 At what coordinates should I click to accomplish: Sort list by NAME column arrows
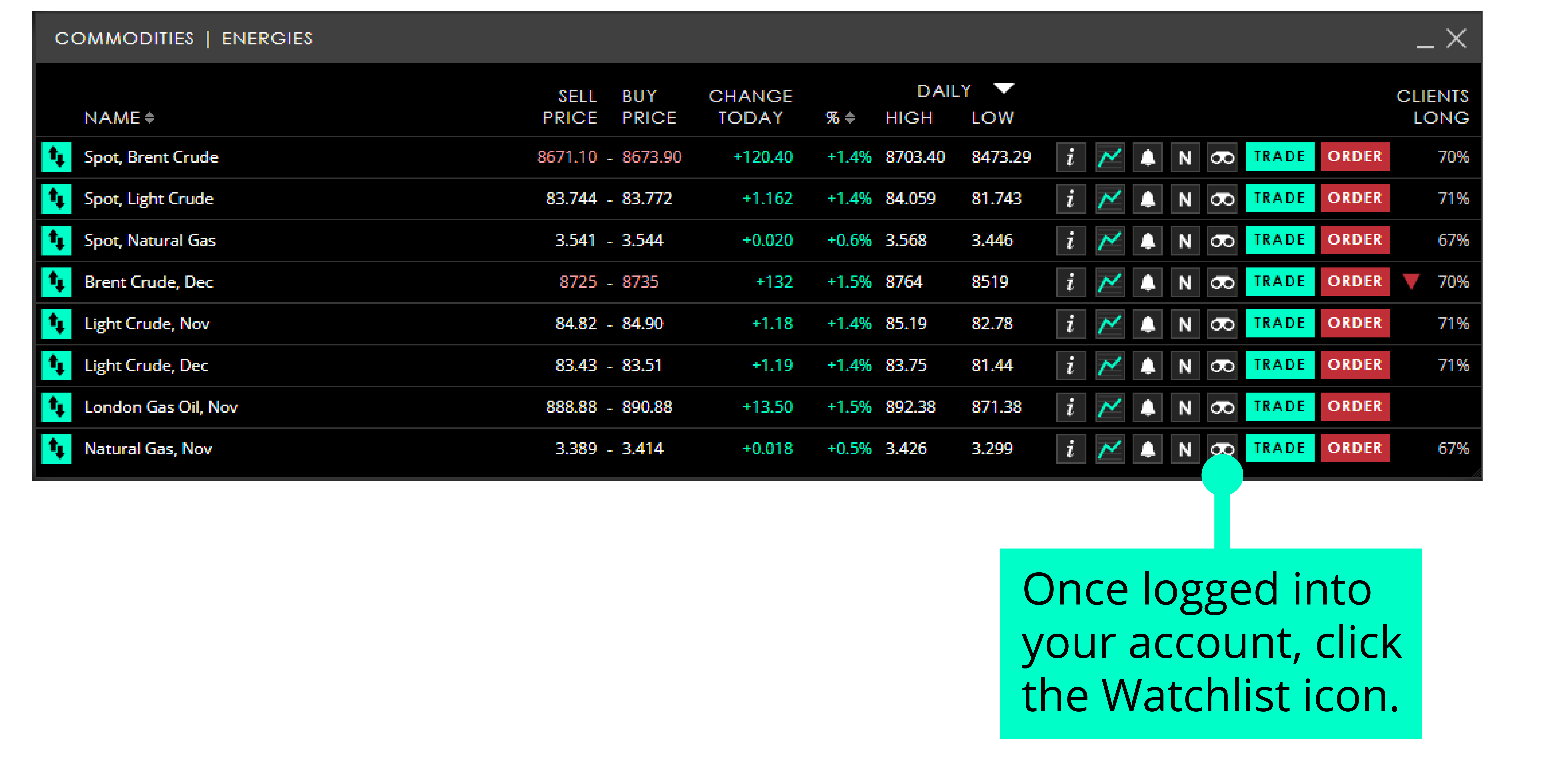pos(150,118)
